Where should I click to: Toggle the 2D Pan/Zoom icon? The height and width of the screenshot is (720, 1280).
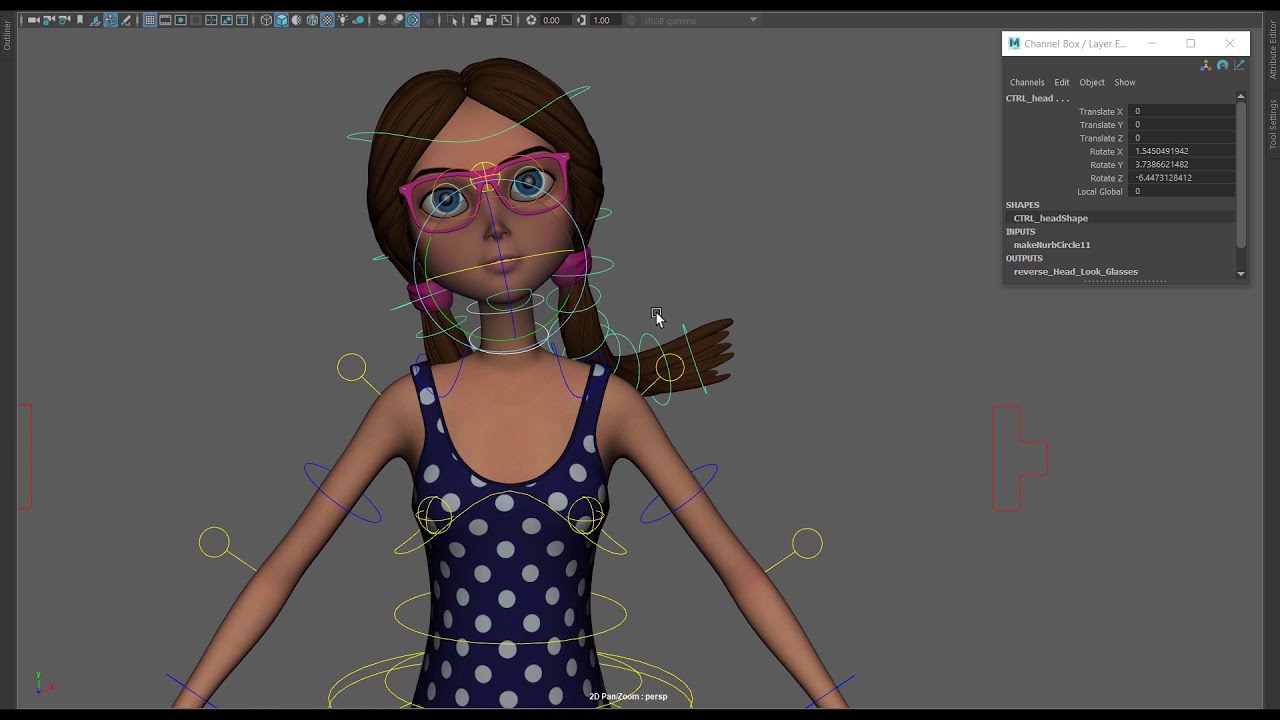(110, 20)
